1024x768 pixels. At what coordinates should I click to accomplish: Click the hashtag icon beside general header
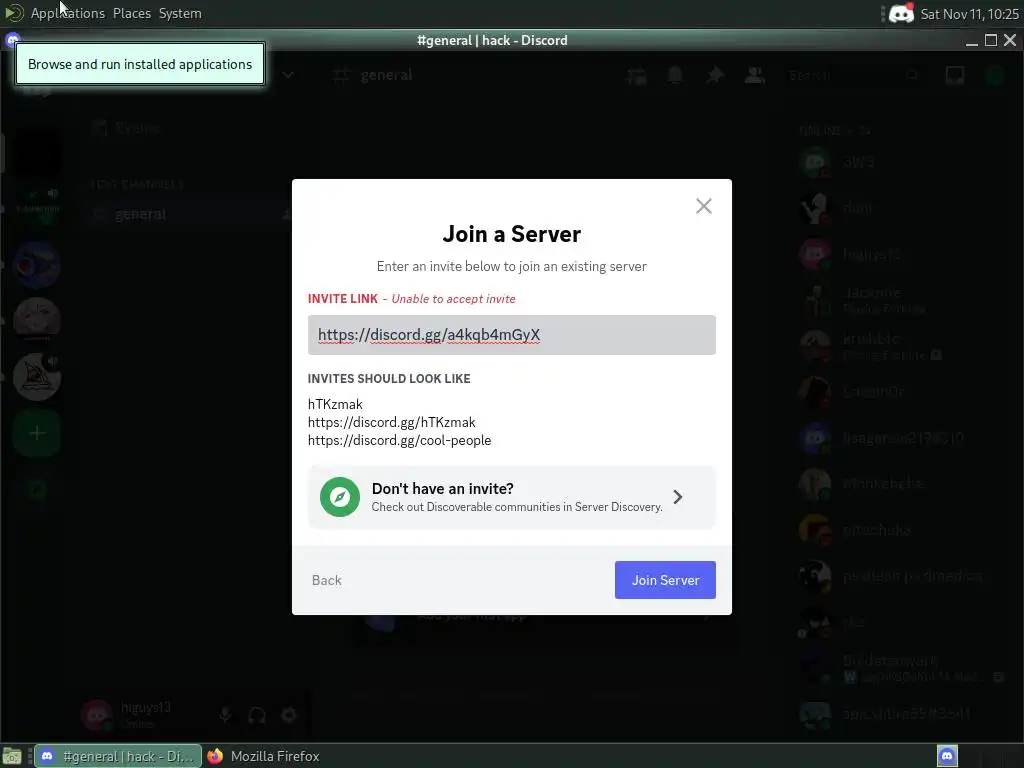tap(342, 75)
